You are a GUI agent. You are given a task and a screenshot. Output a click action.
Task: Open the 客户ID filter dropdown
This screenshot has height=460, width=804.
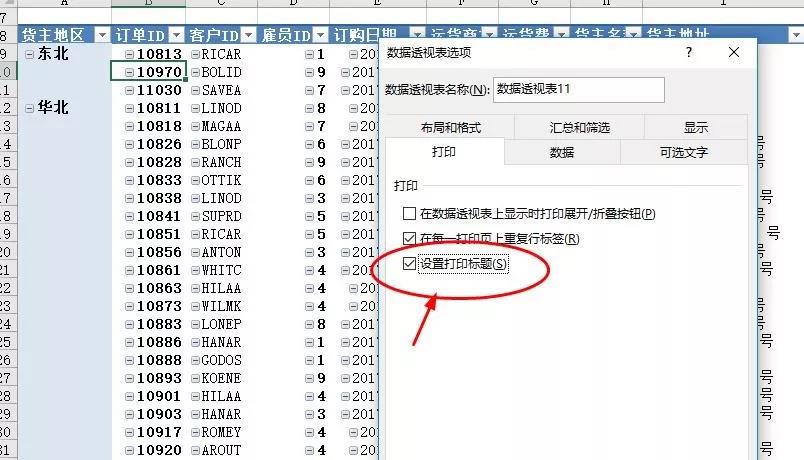(249, 35)
